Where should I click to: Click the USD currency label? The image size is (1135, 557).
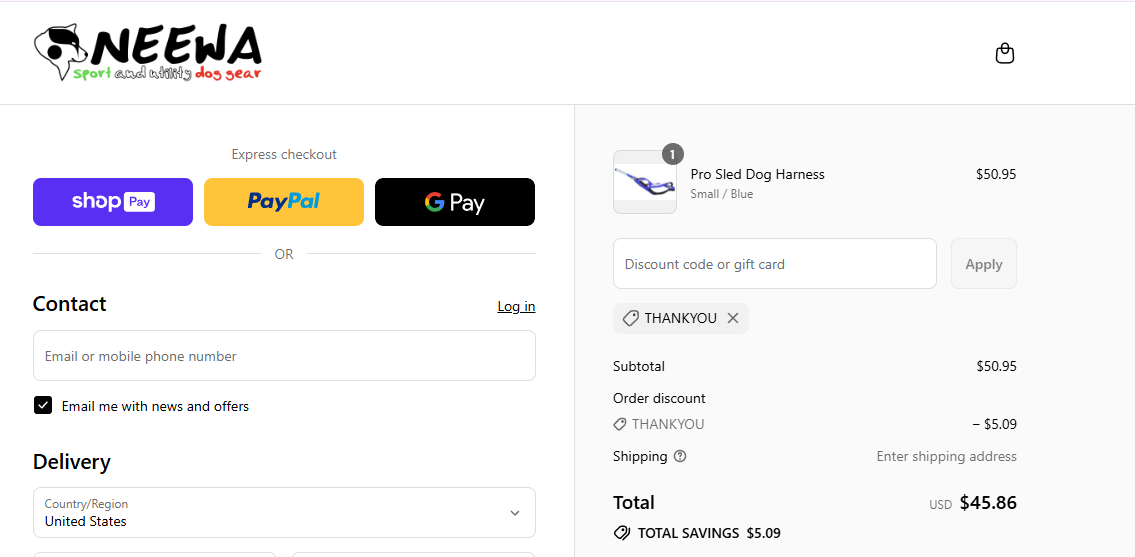point(940,505)
